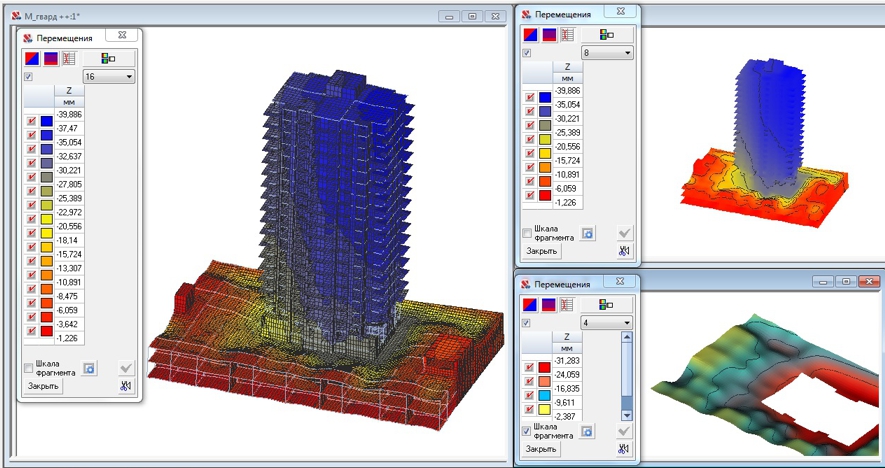Viewport: 885px width, 468px height.
Task: Click the two-tone red-blue display icon in the left panel
Action: [x=31, y=58]
